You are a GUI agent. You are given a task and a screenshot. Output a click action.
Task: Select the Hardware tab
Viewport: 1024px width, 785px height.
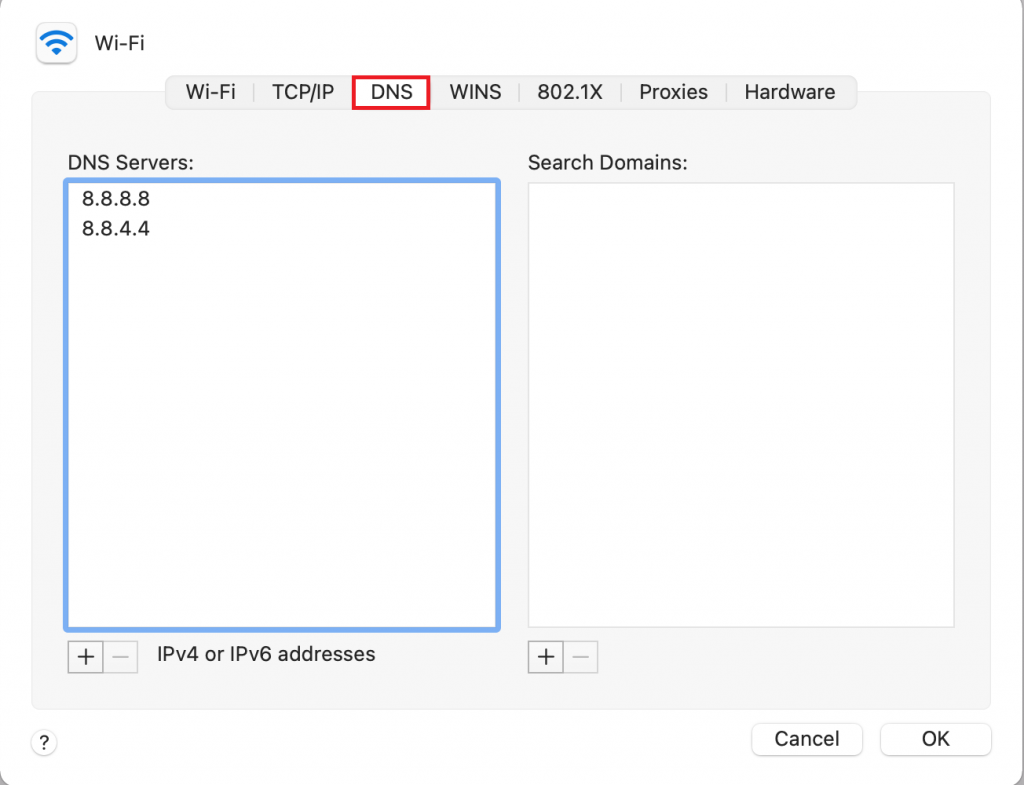point(789,92)
